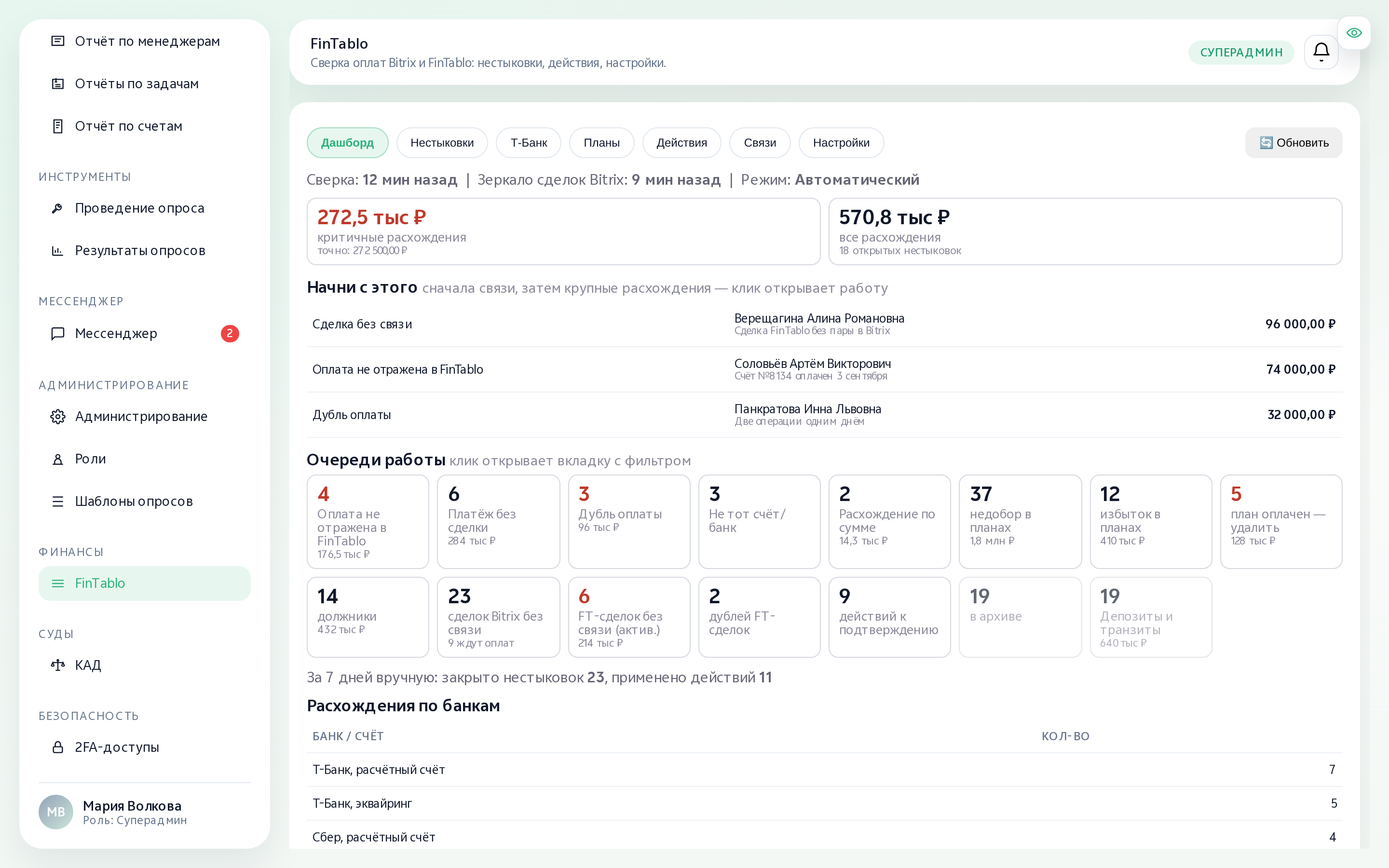
Task: Open the должники 432 тыс card
Action: [368, 617]
